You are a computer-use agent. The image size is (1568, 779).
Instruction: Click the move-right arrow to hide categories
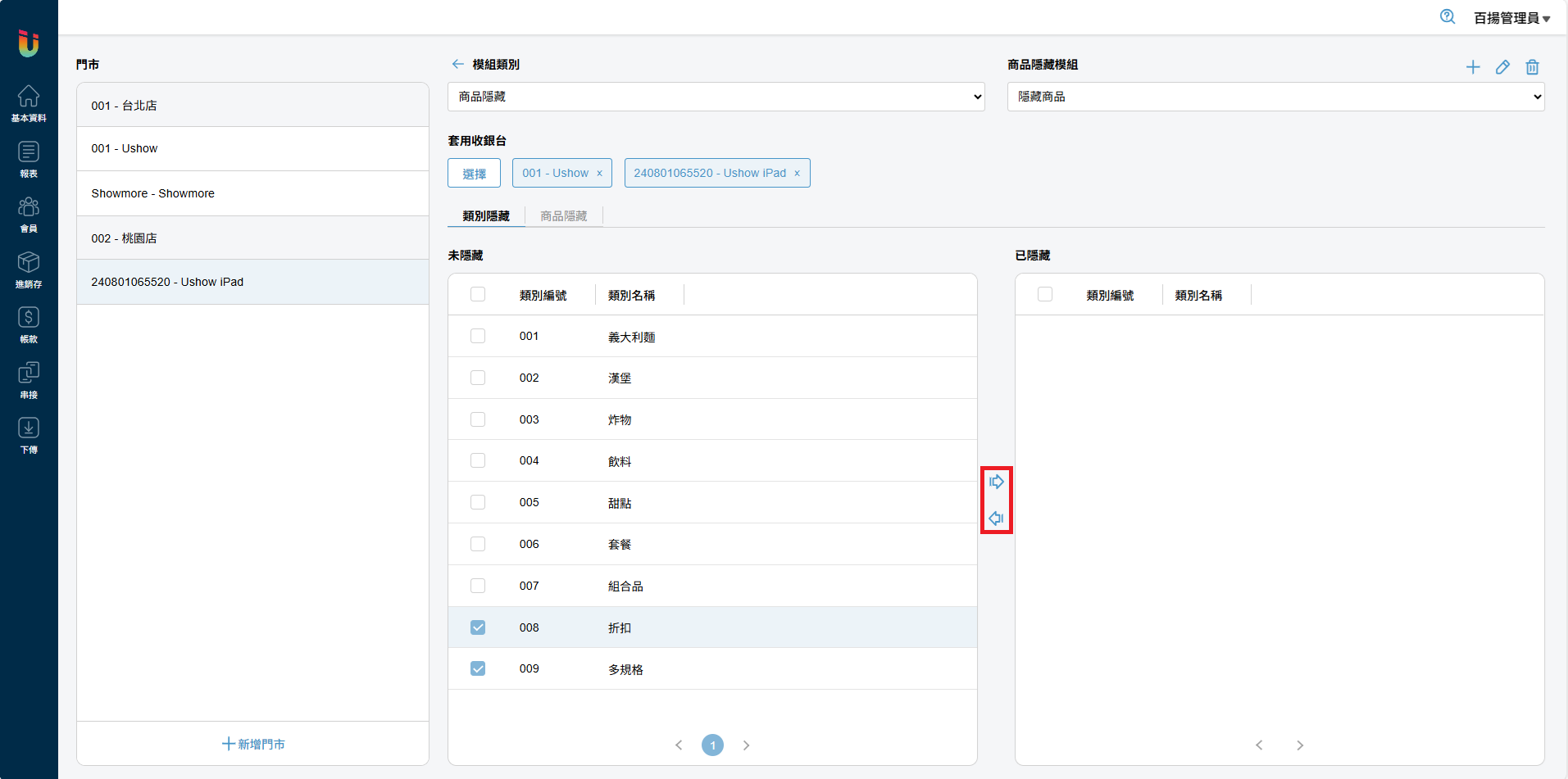[996, 482]
